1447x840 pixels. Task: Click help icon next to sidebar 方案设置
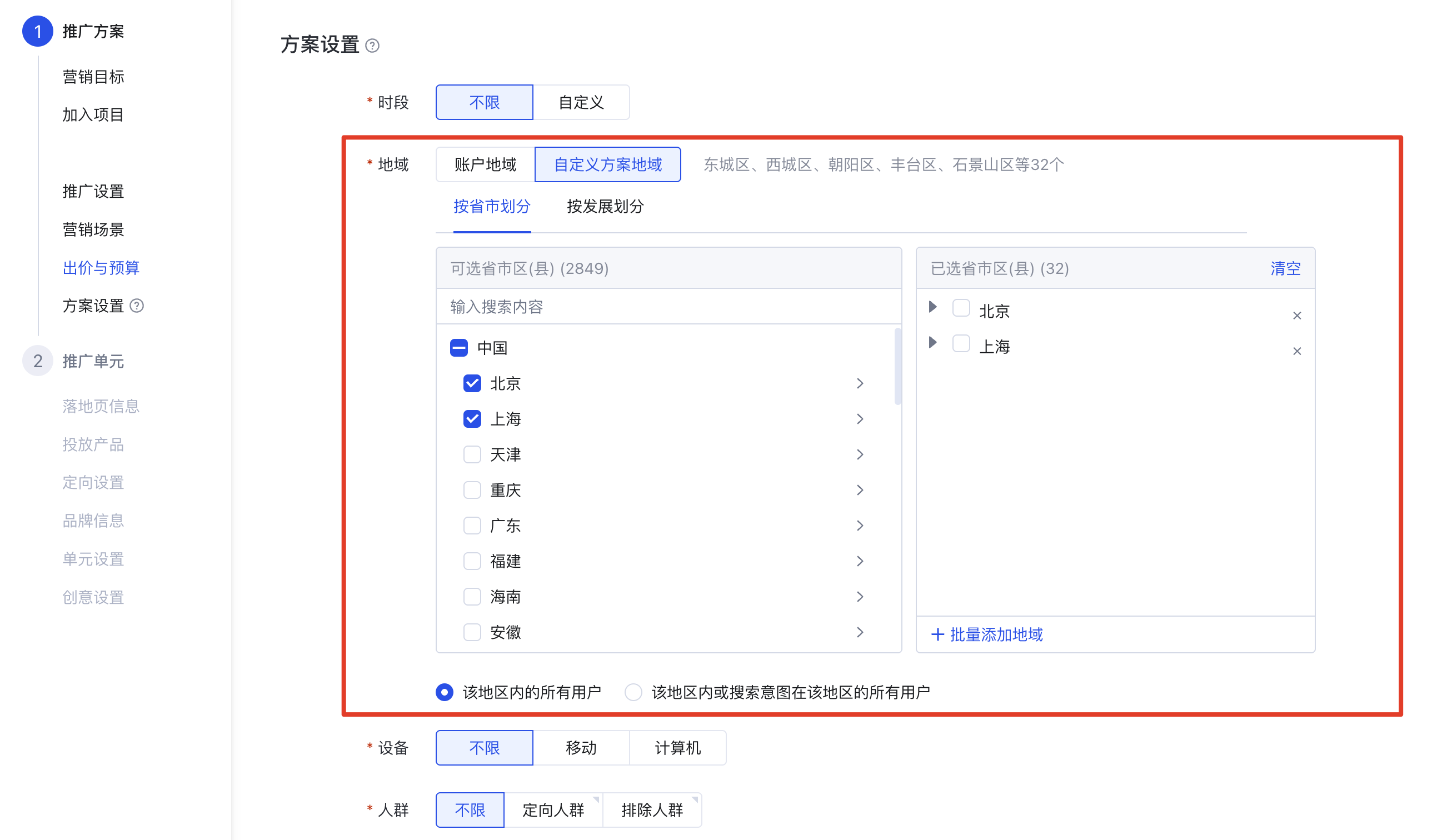tap(137, 306)
